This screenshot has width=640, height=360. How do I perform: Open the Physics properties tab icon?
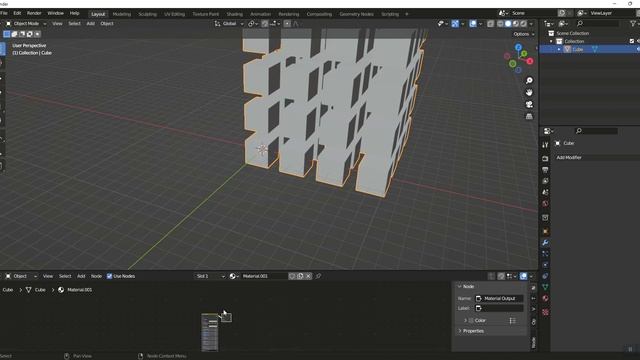[545, 265]
